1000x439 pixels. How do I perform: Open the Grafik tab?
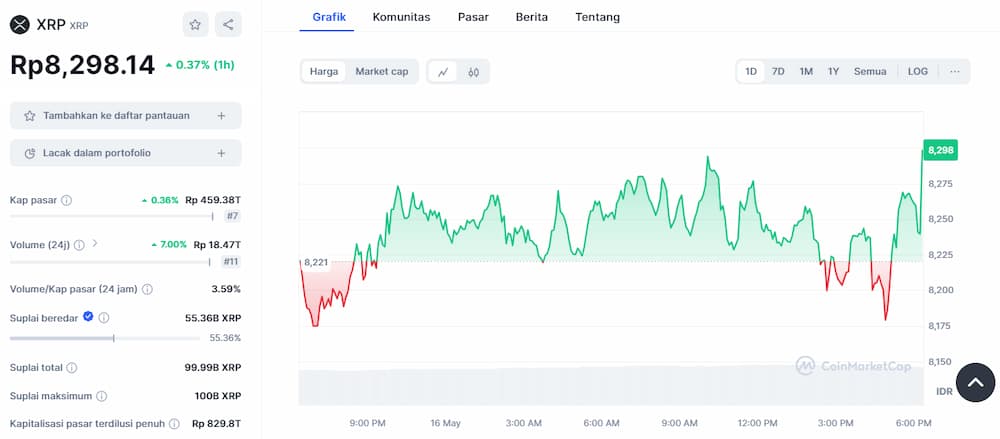329,17
